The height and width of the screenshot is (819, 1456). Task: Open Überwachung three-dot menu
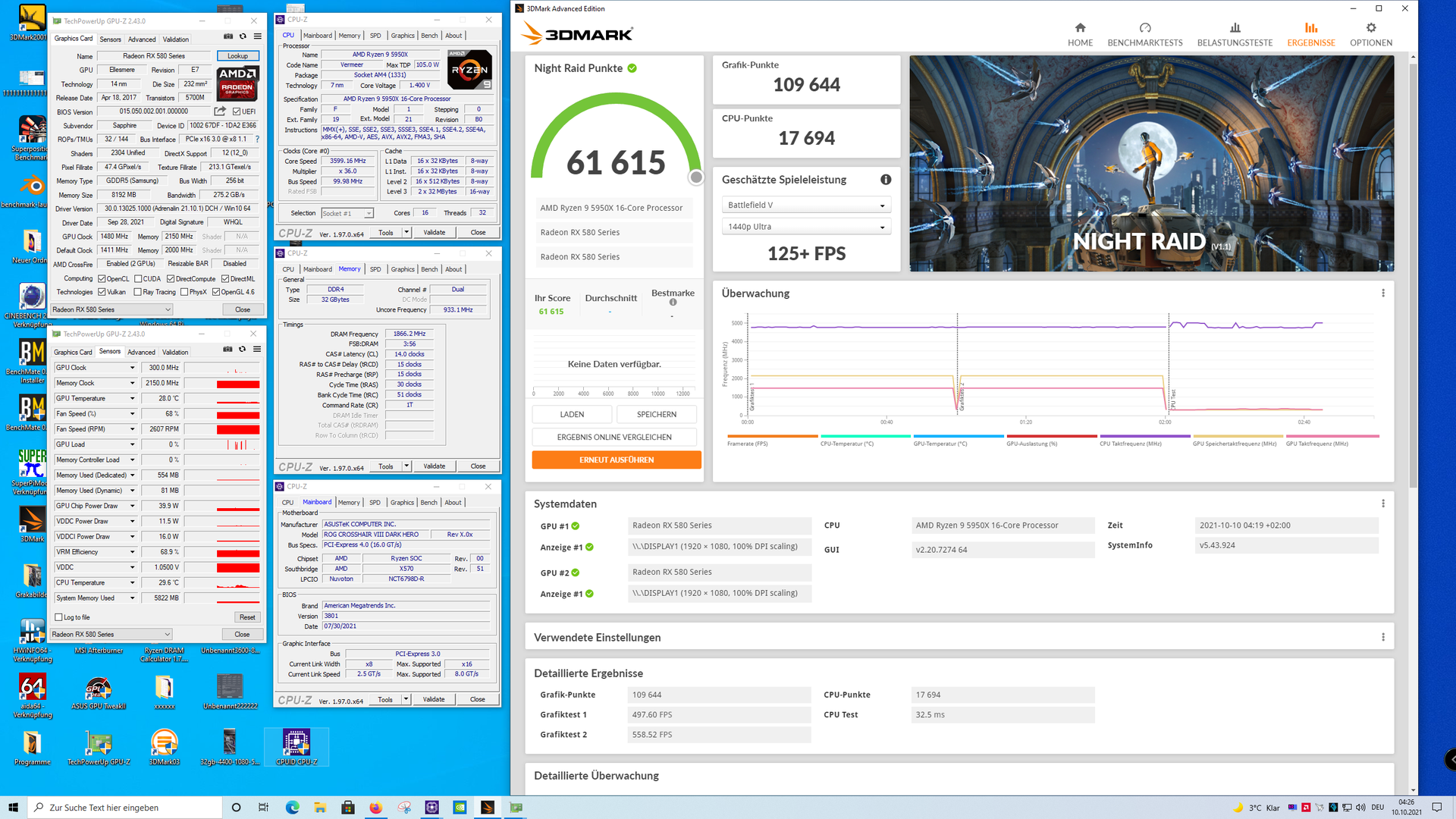click(1382, 293)
